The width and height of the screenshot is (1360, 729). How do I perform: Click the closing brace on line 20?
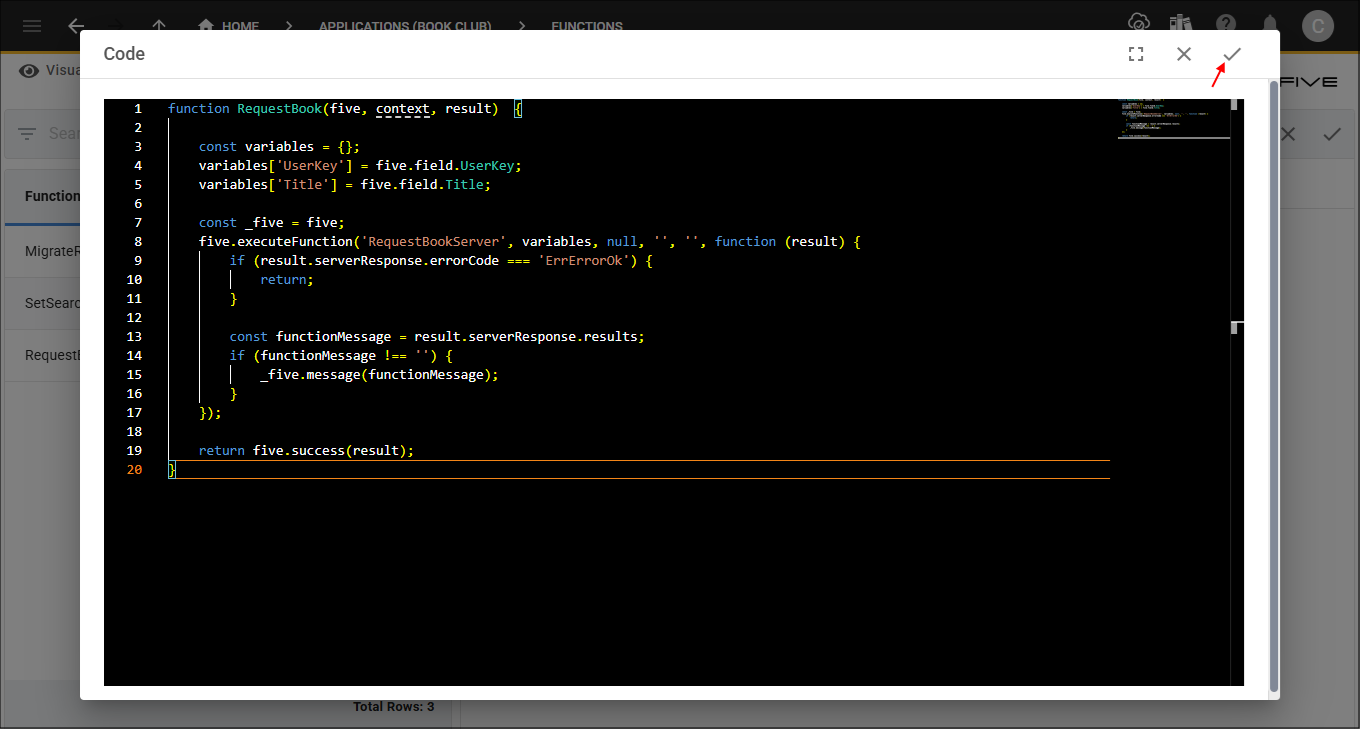[x=172, y=469]
